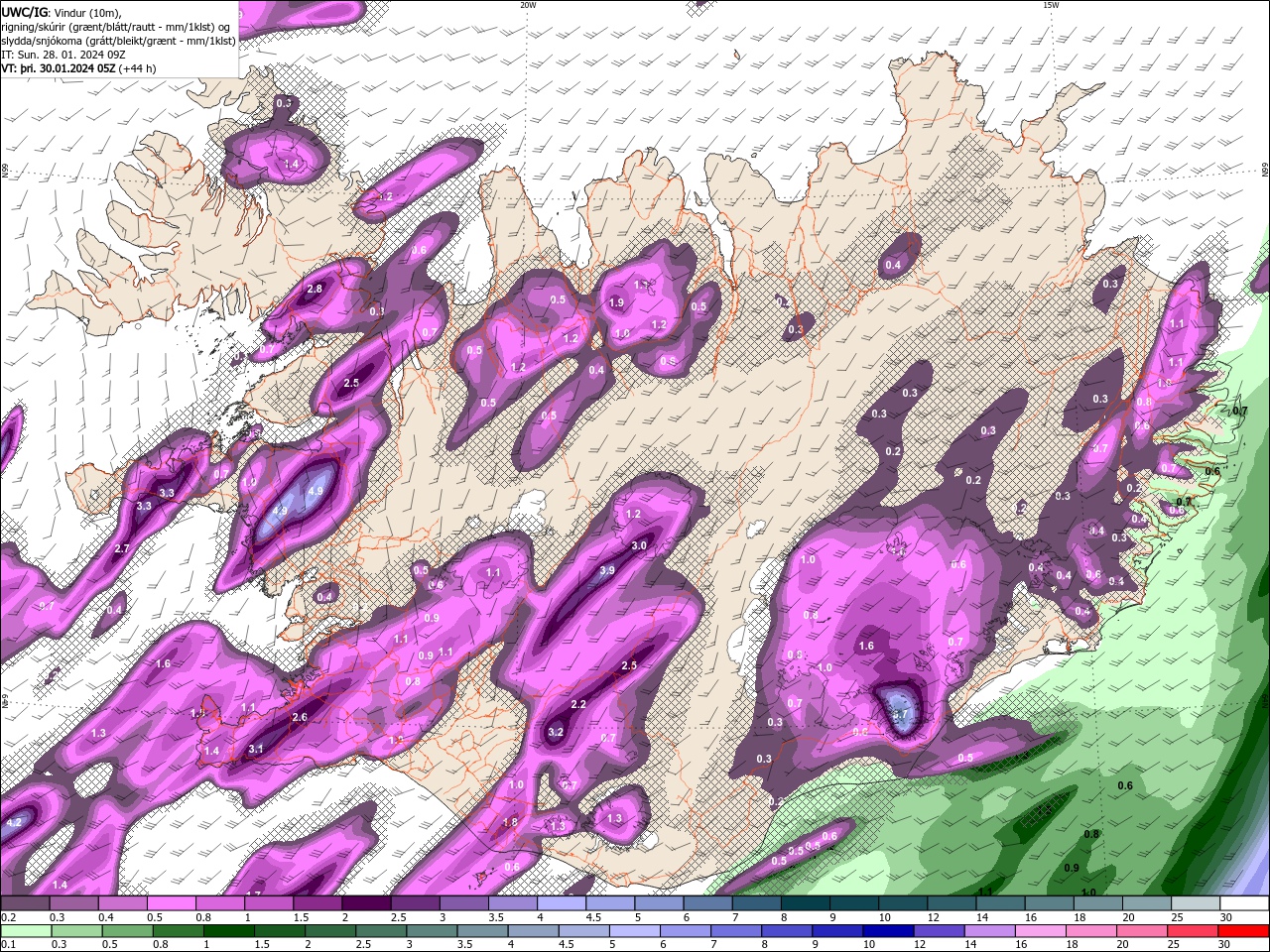Click the IT: Sun. 28. 01. 2024 09Z line
This screenshot has width=1270, height=952.
[x=63, y=55]
